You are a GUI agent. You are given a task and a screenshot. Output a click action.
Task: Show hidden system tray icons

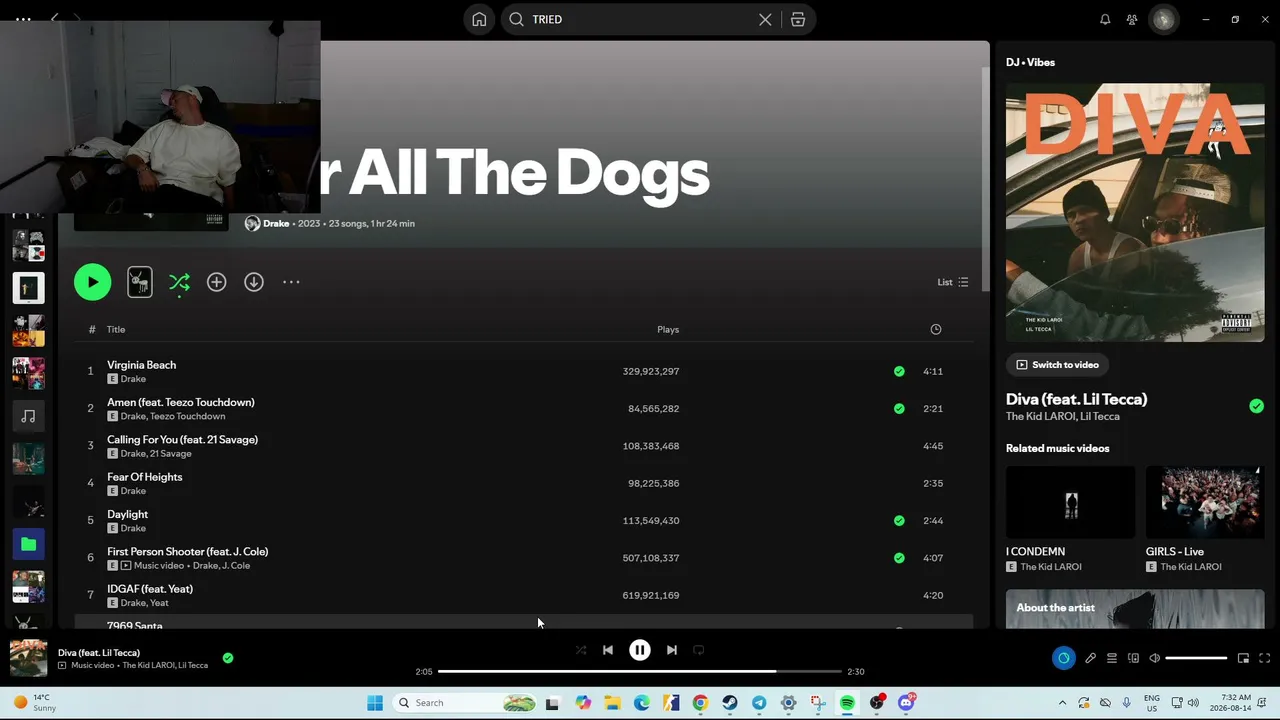[x=1062, y=703]
